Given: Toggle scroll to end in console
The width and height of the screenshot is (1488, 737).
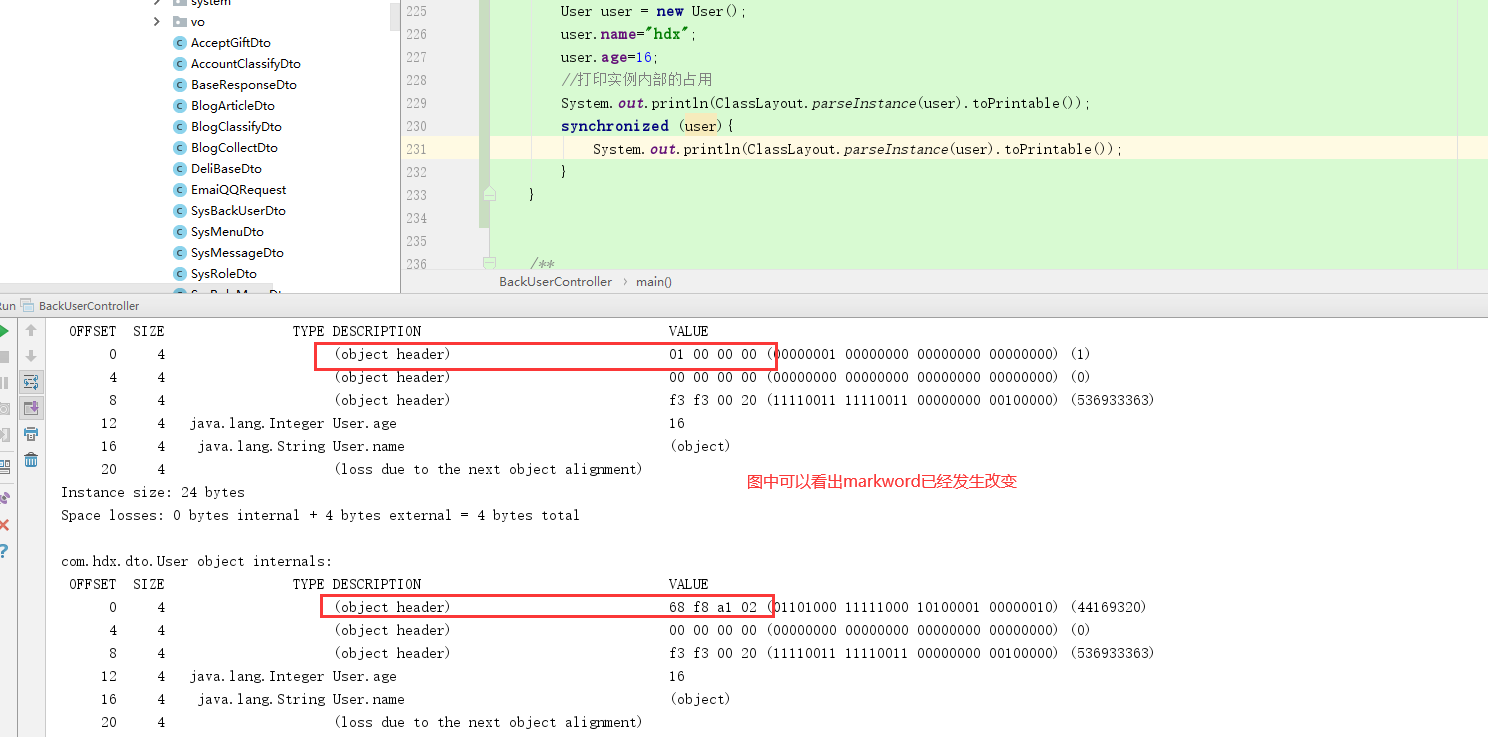Looking at the screenshot, I should click(x=31, y=407).
